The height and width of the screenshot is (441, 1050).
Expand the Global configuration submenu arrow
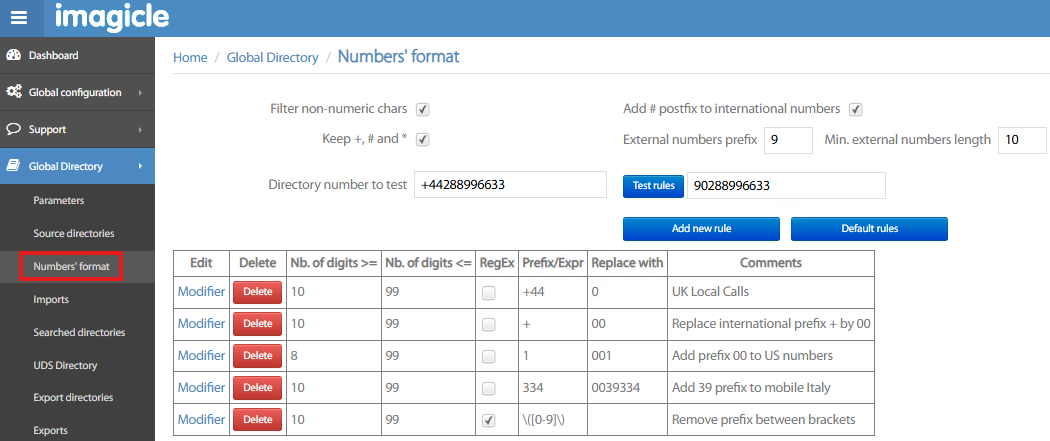[x=140, y=93]
